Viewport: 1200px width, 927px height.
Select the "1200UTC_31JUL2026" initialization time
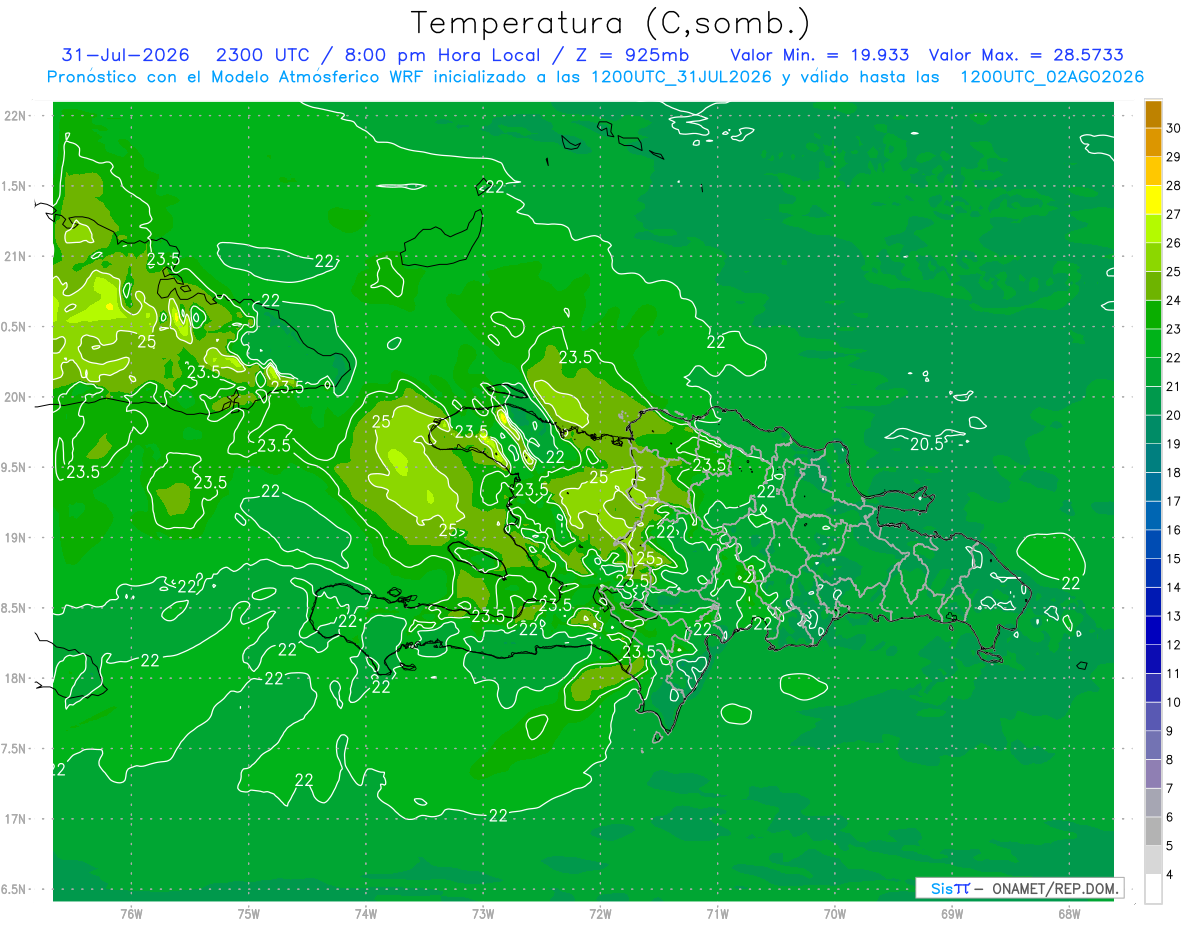[x=681, y=77]
